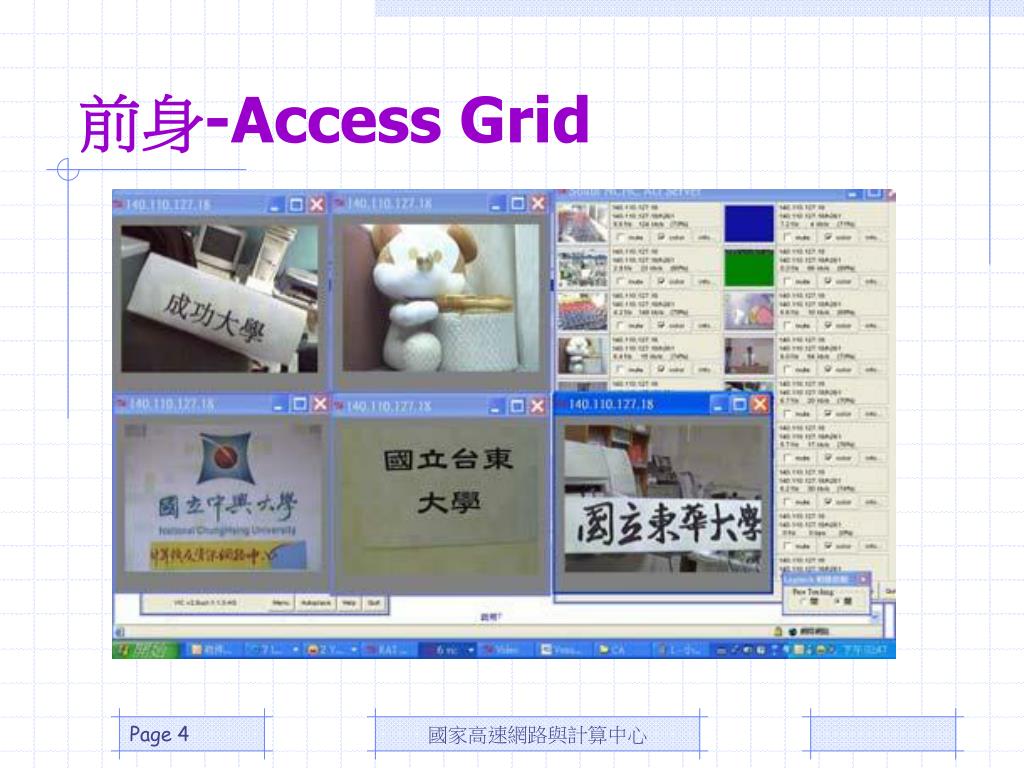Select the solid green stream thumbnail
Viewport: 1024px width, 768px height.
[748, 267]
